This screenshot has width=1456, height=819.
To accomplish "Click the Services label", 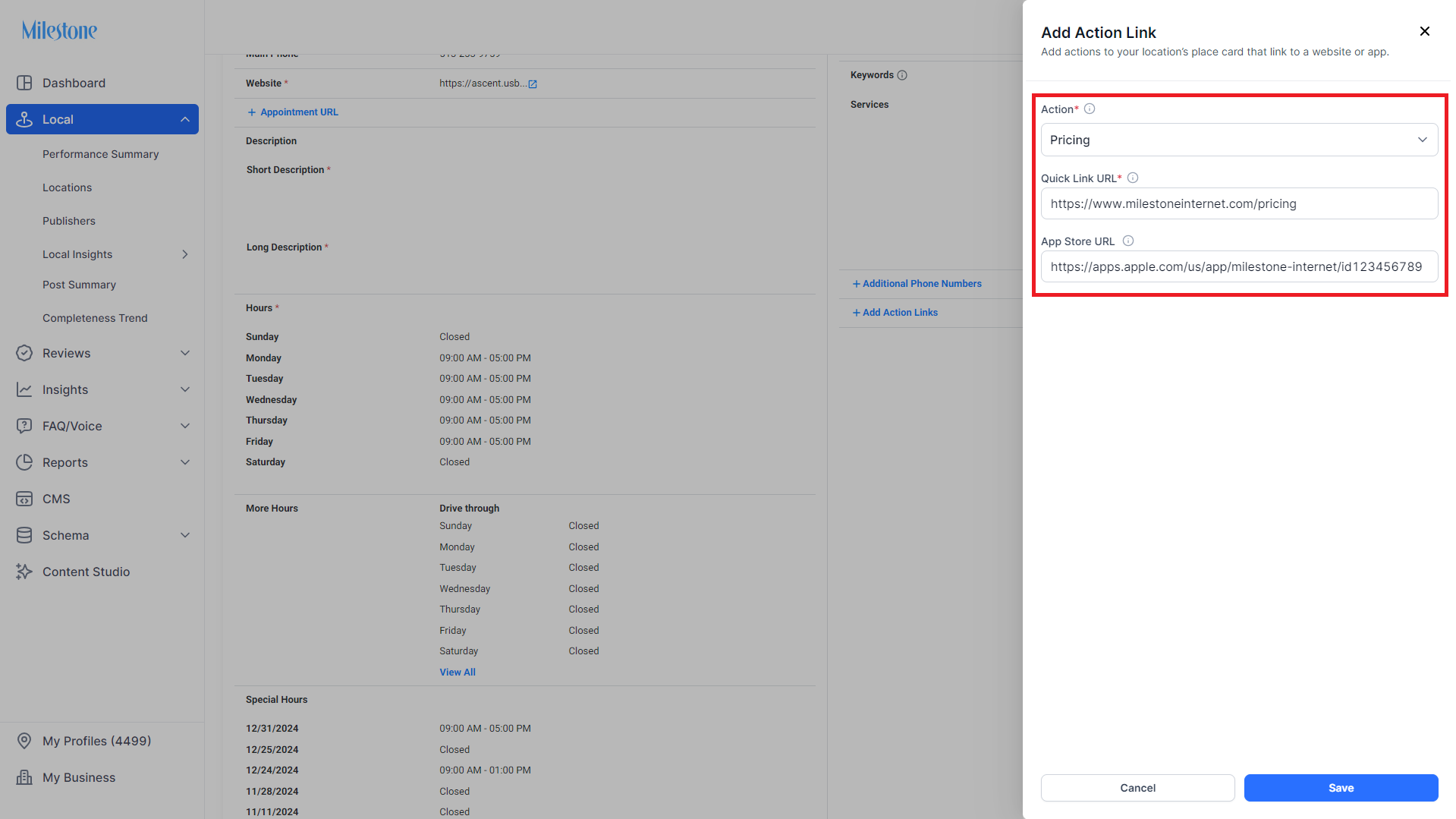I will coord(870,105).
